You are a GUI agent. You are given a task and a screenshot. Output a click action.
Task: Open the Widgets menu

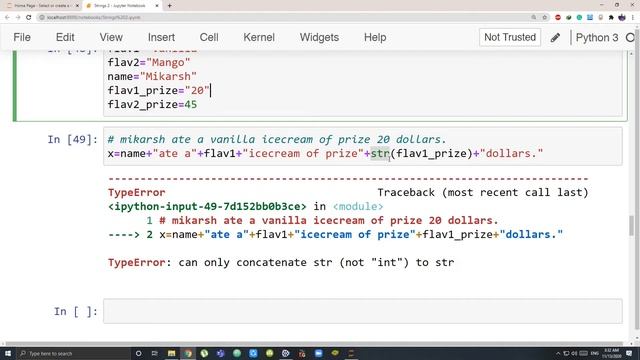[x=319, y=37]
